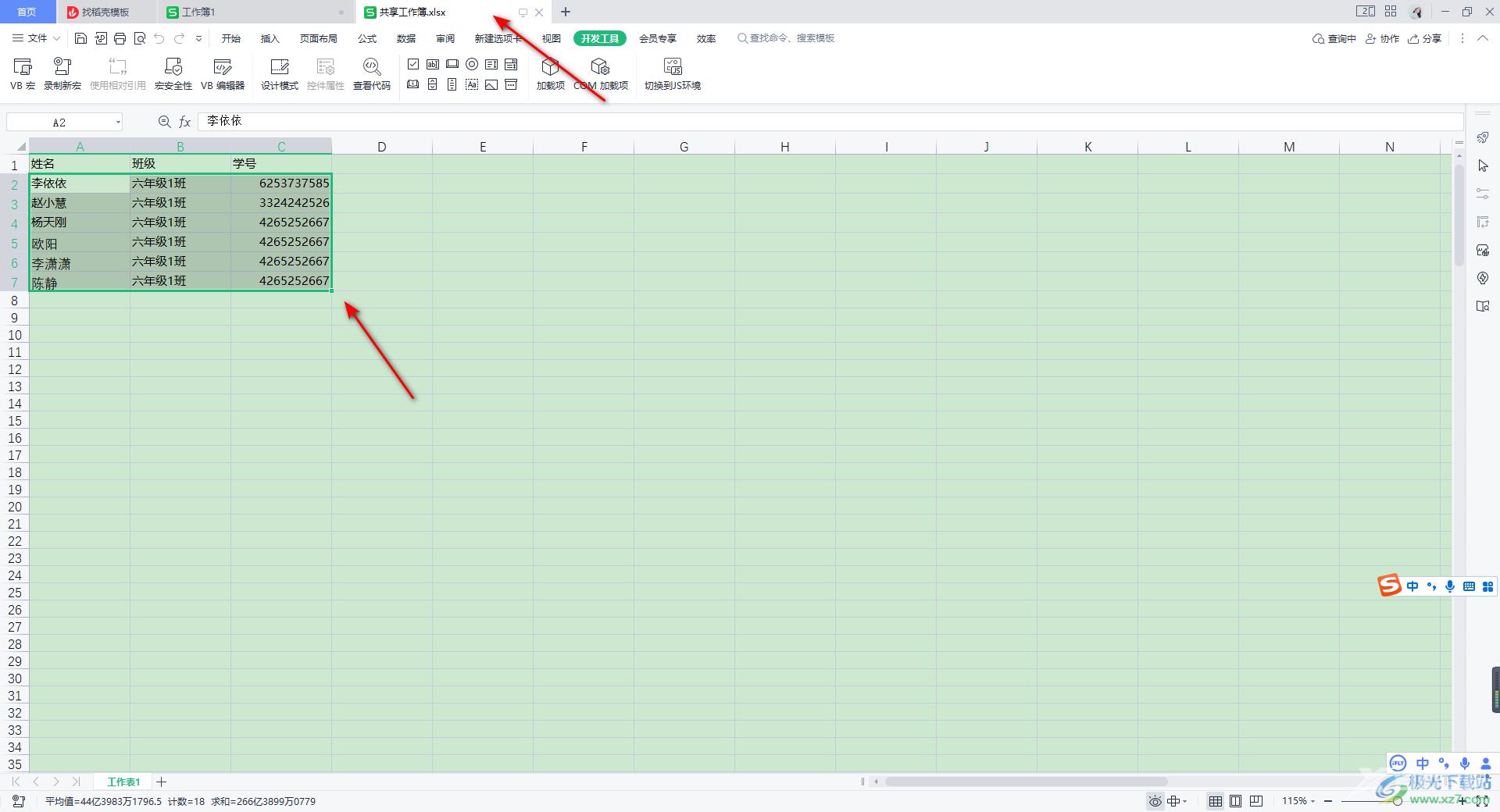
Task: Open the name box dropdown arrow
Action: pos(118,123)
